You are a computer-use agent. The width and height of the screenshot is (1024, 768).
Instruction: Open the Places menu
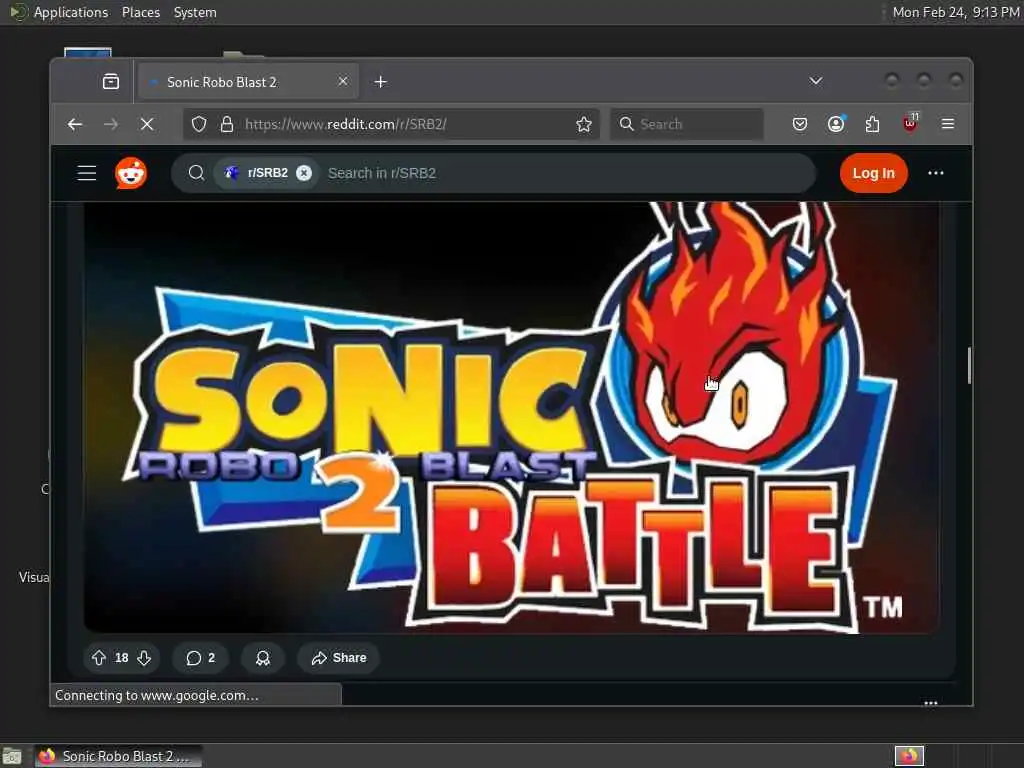tap(141, 12)
